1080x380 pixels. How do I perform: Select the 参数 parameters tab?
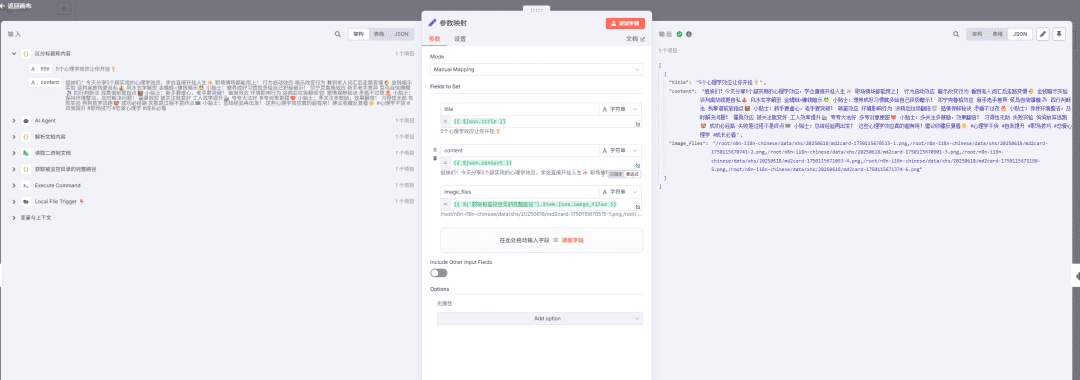[x=434, y=39]
